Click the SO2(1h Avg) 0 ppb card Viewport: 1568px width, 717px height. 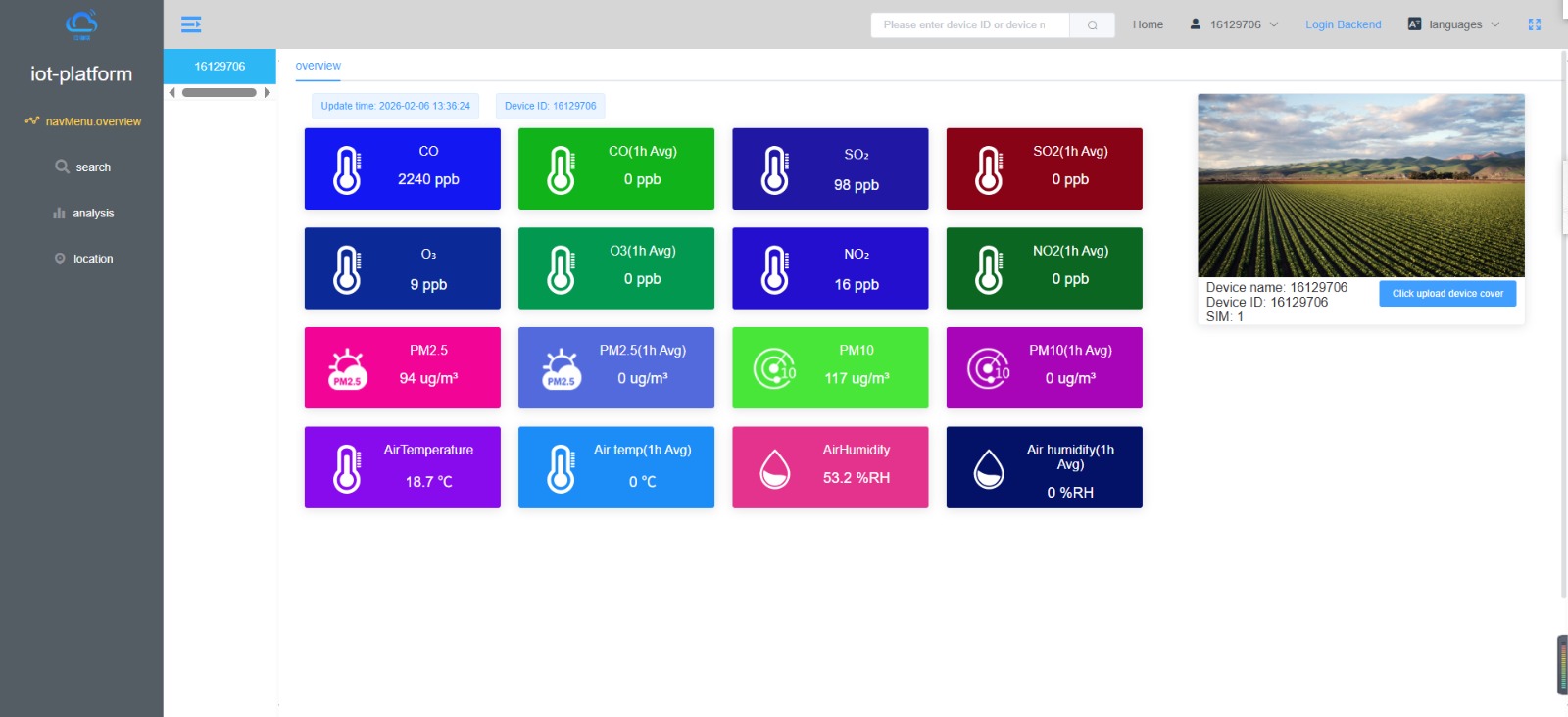[1045, 168]
